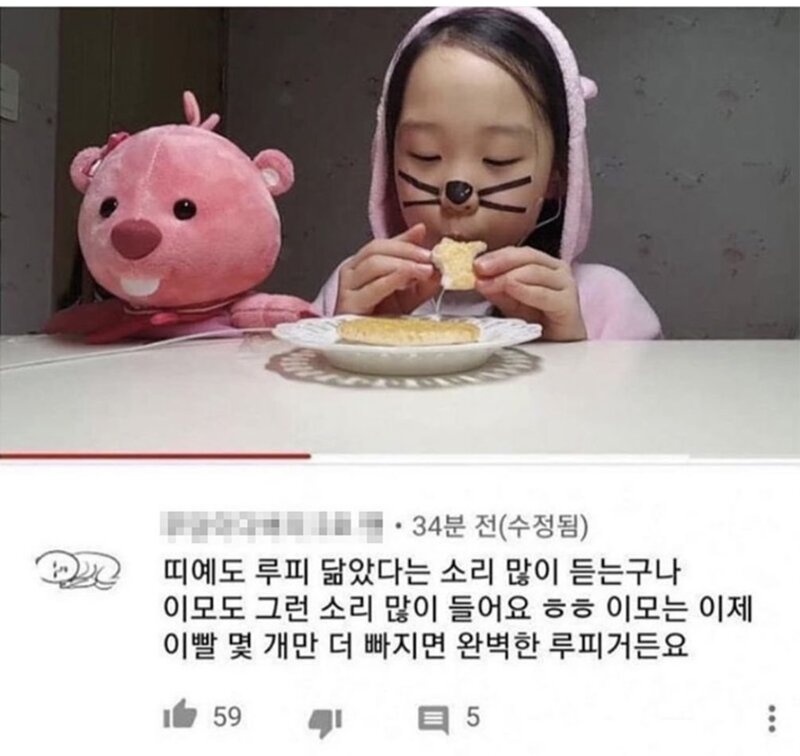Click the playhead at red bar's end
The width and height of the screenshot is (800, 756).
[310, 456]
